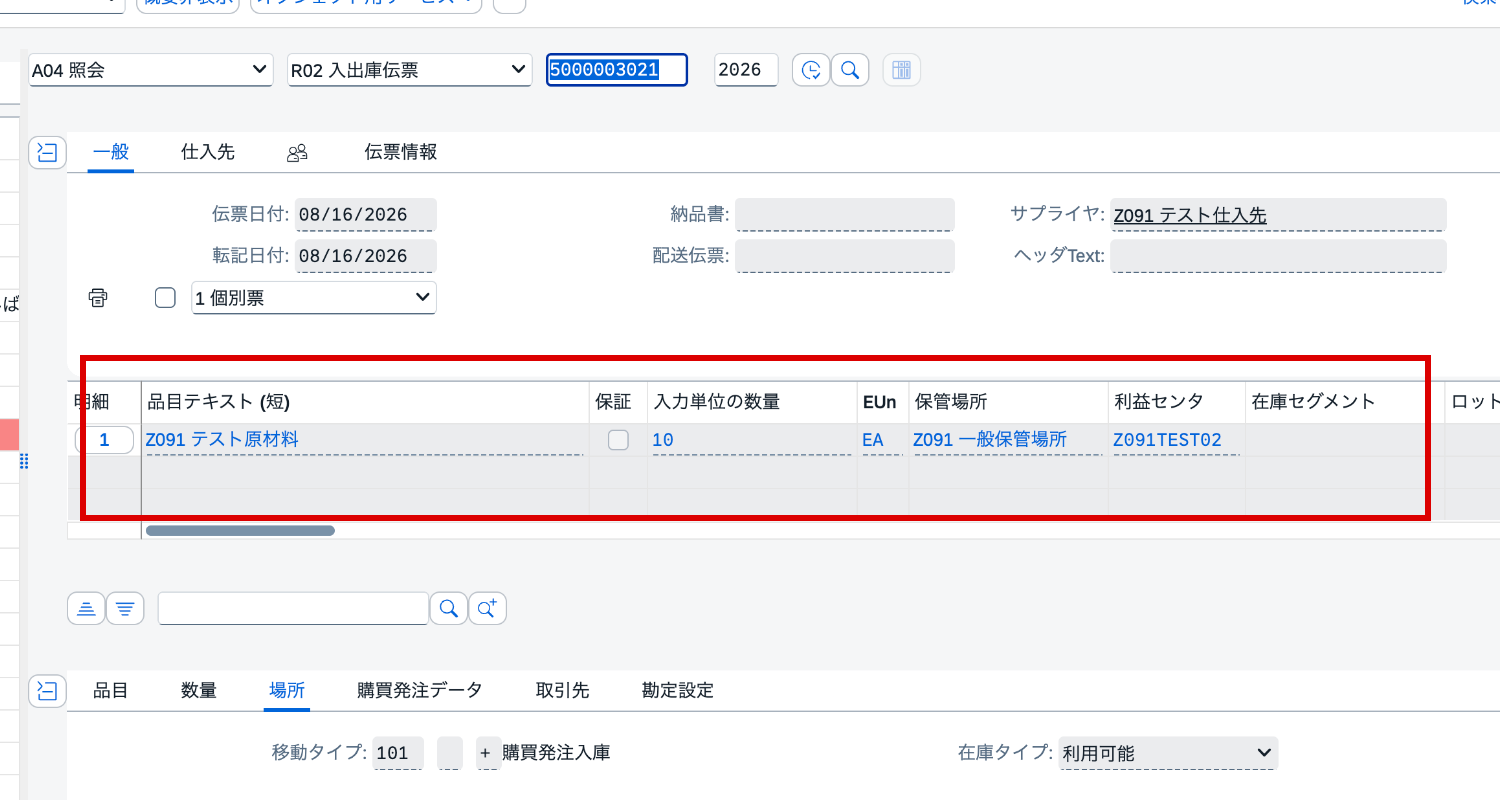Select the 場所 detail tab
The width and height of the screenshot is (1500, 800).
pyautogui.click(x=287, y=690)
